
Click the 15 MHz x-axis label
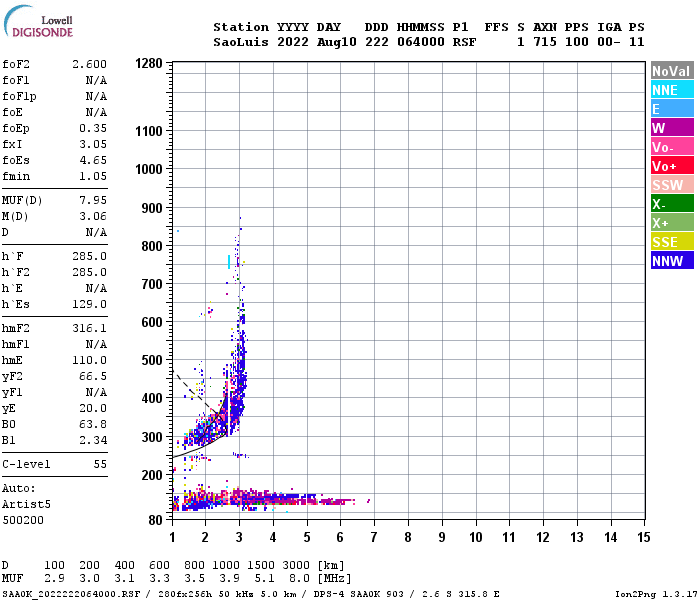[643, 537]
